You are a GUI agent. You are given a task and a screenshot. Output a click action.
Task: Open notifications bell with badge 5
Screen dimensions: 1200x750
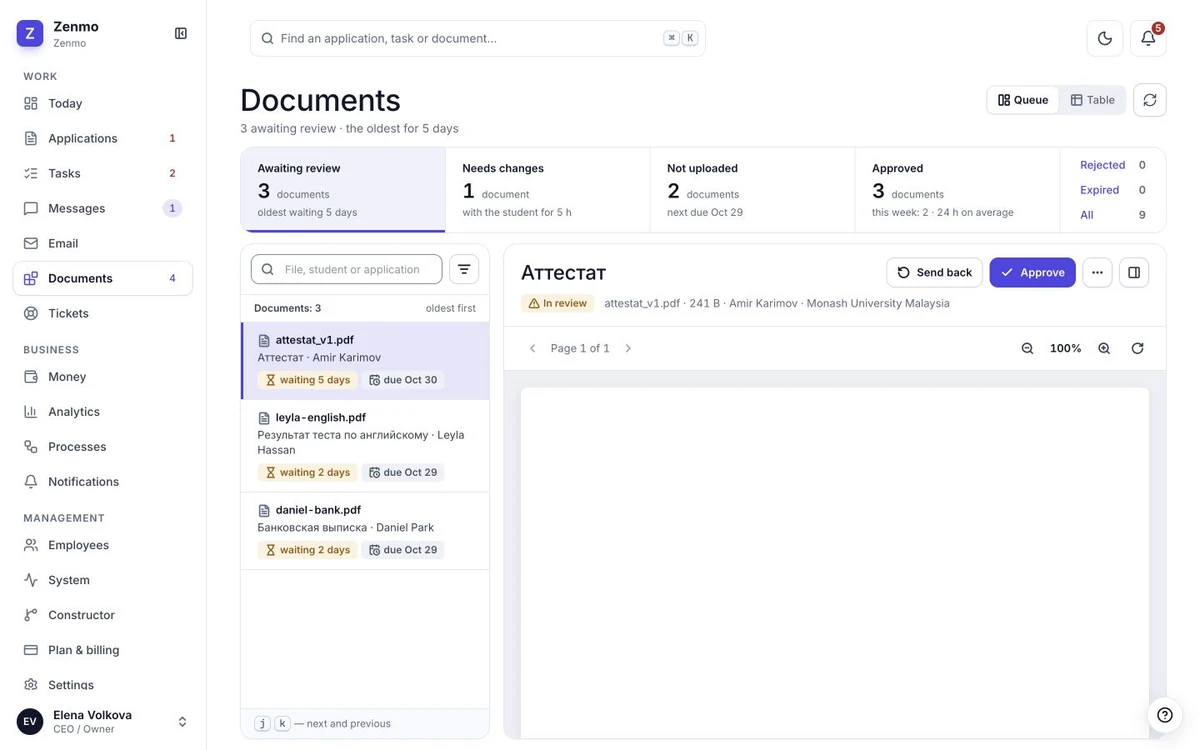[1148, 38]
